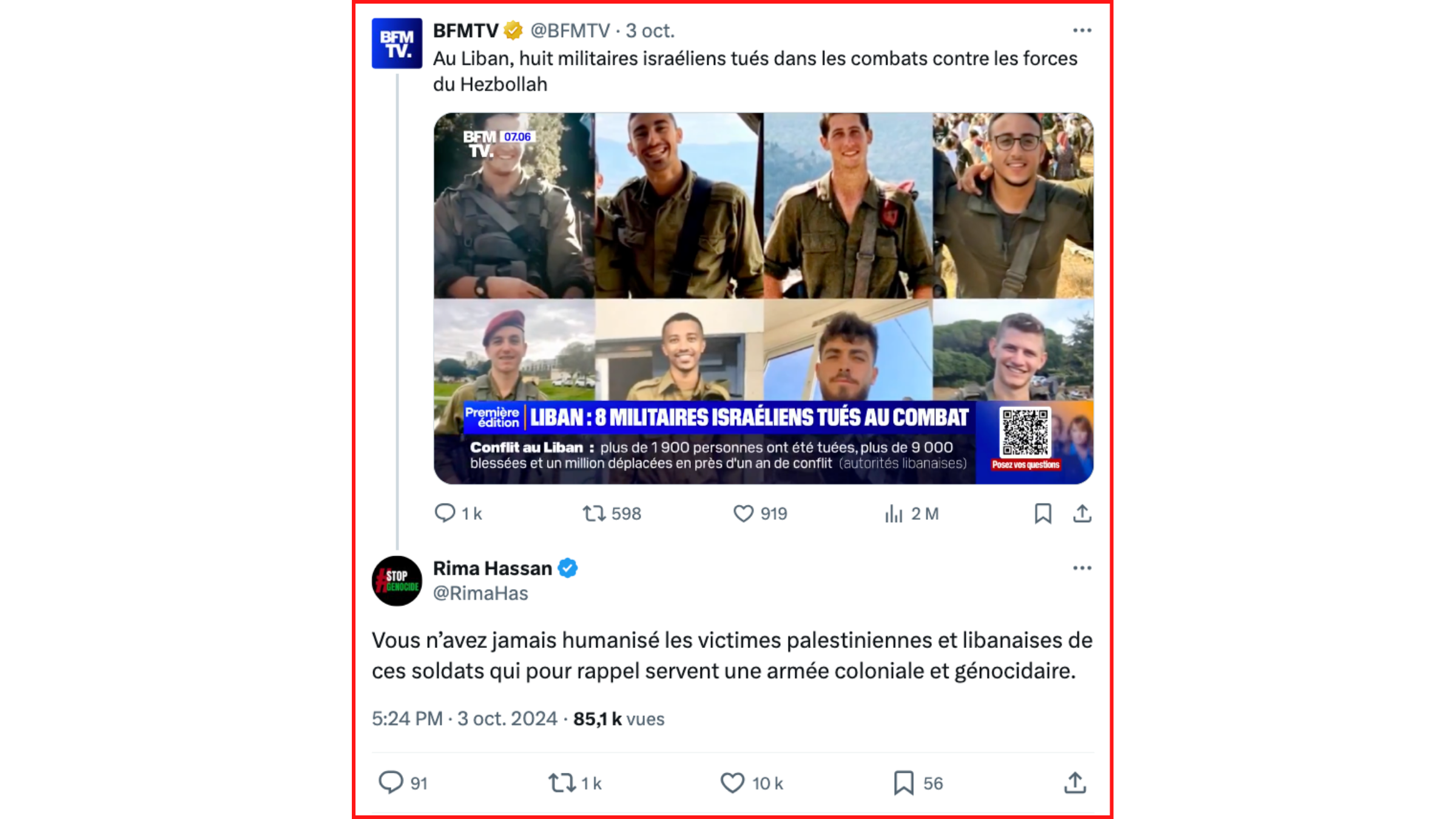
Task: Open the 5:24 PM 3 oct. 2024 timestamp
Action: [465, 719]
